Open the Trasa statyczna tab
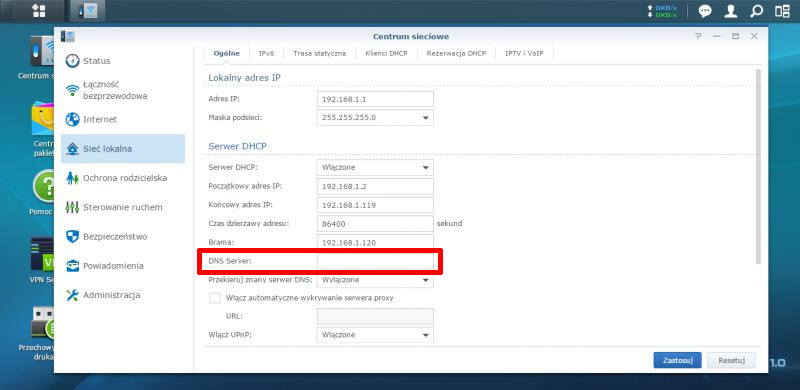Screen dimensions: 800x390 319,53
